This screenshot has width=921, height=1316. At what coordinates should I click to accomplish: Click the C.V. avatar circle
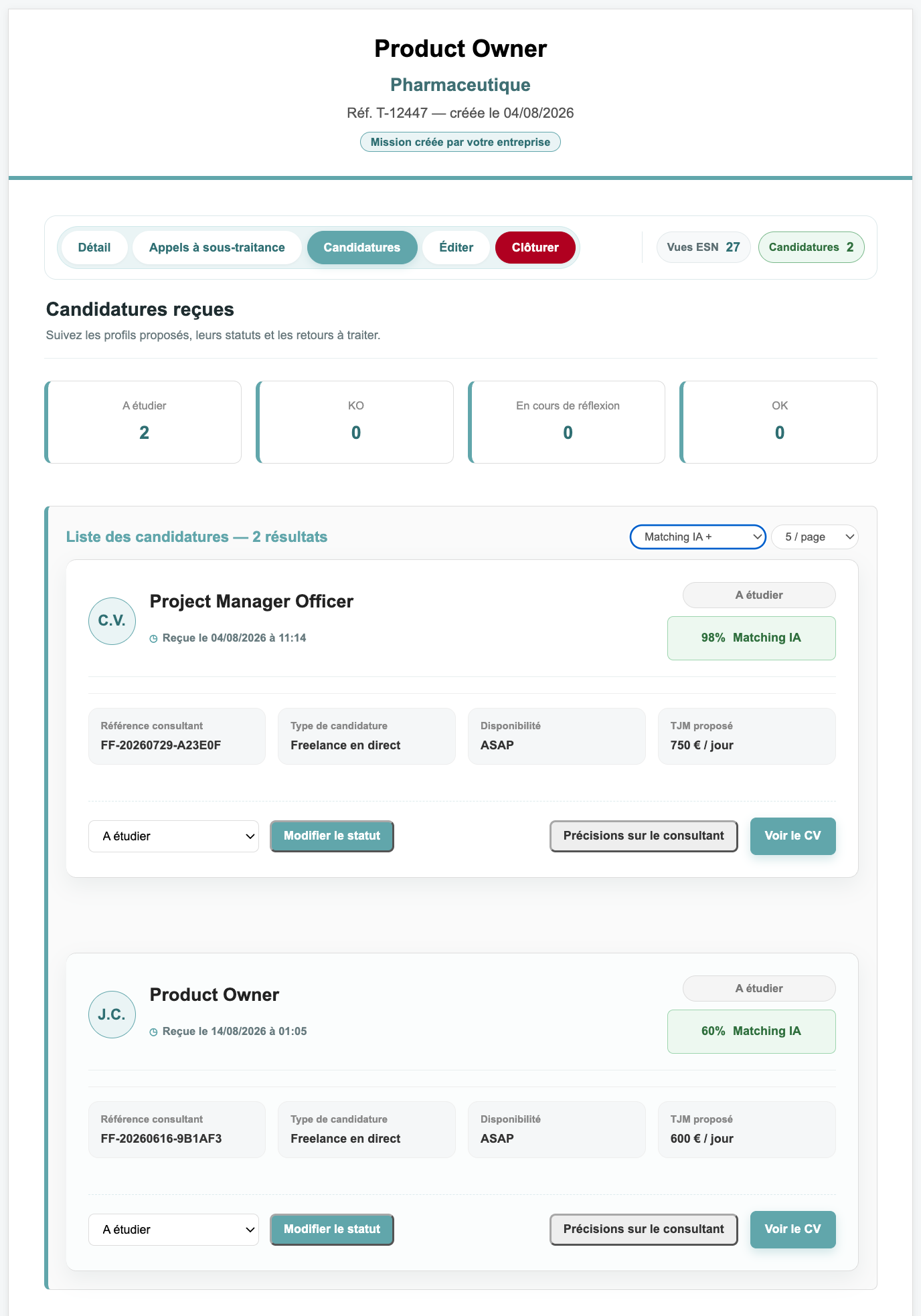(112, 621)
